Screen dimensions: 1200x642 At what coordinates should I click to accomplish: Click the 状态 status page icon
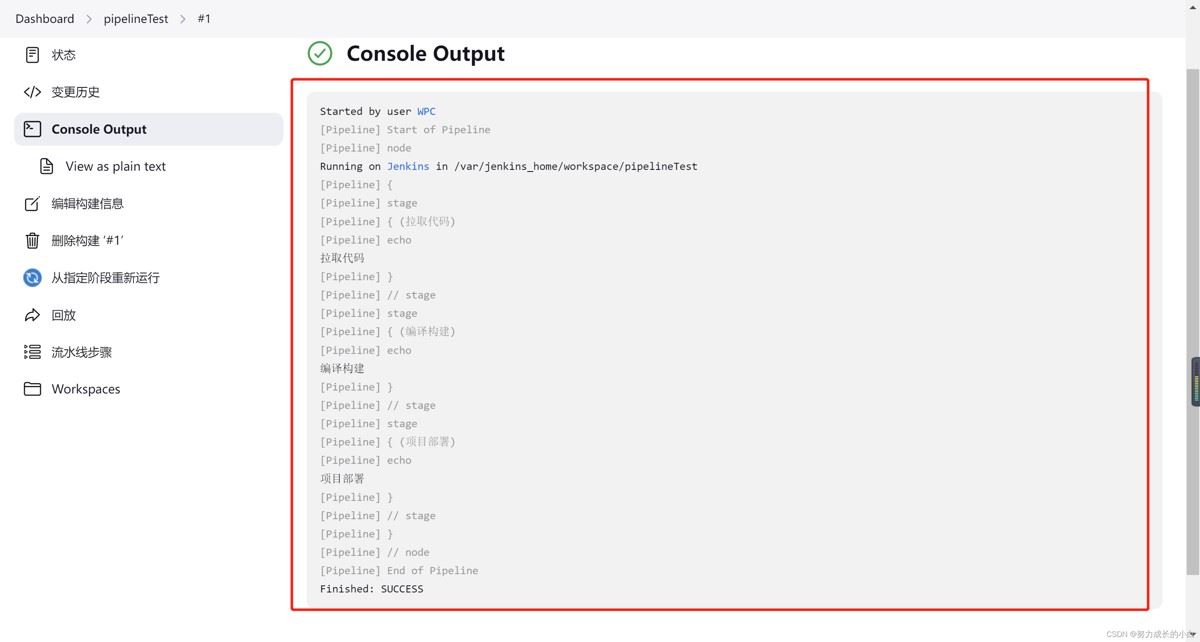(x=33, y=55)
